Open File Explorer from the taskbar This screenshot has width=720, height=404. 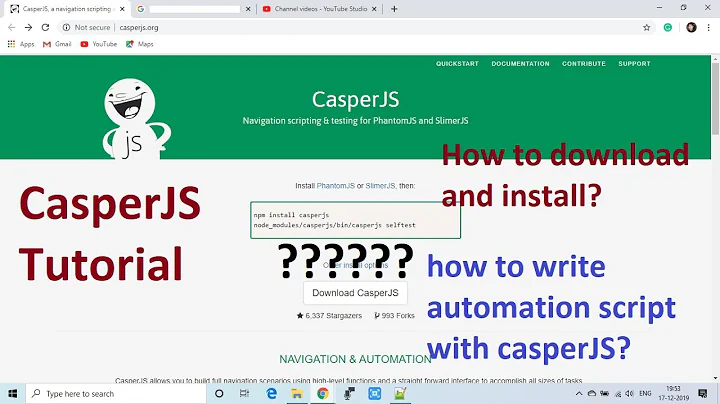pyautogui.click(x=297, y=393)
